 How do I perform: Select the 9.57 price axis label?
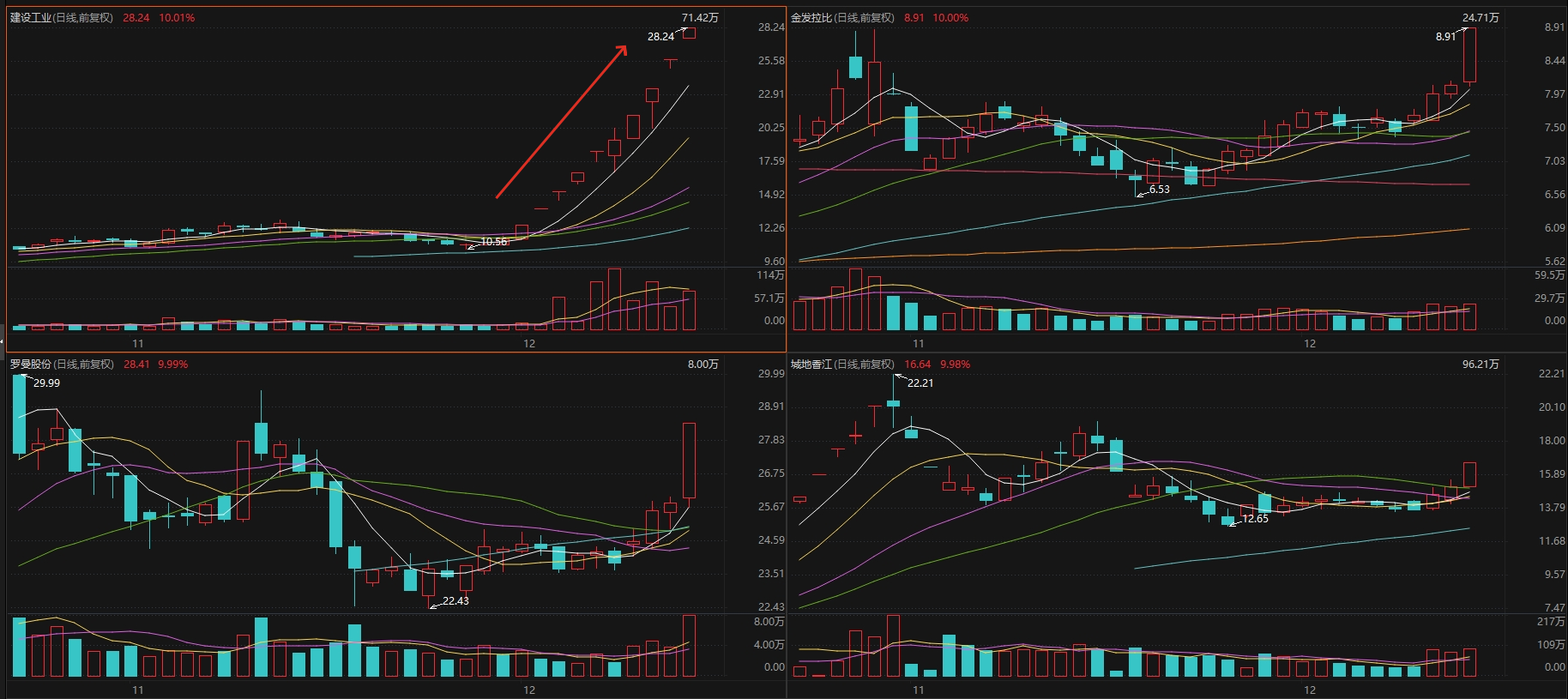(1554, 574)
